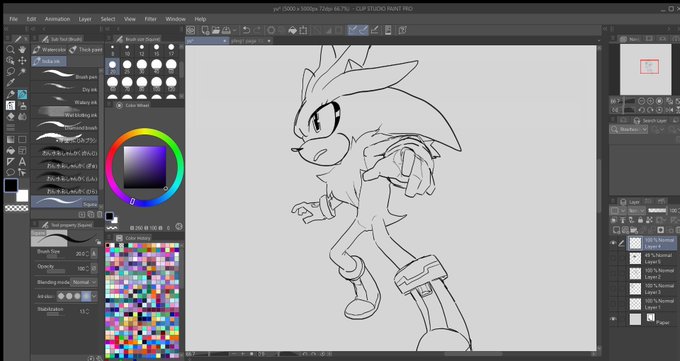This screenshot has height=361, width=680.
Task: Select the Gradient tool
Action: [x=10, y=140]
